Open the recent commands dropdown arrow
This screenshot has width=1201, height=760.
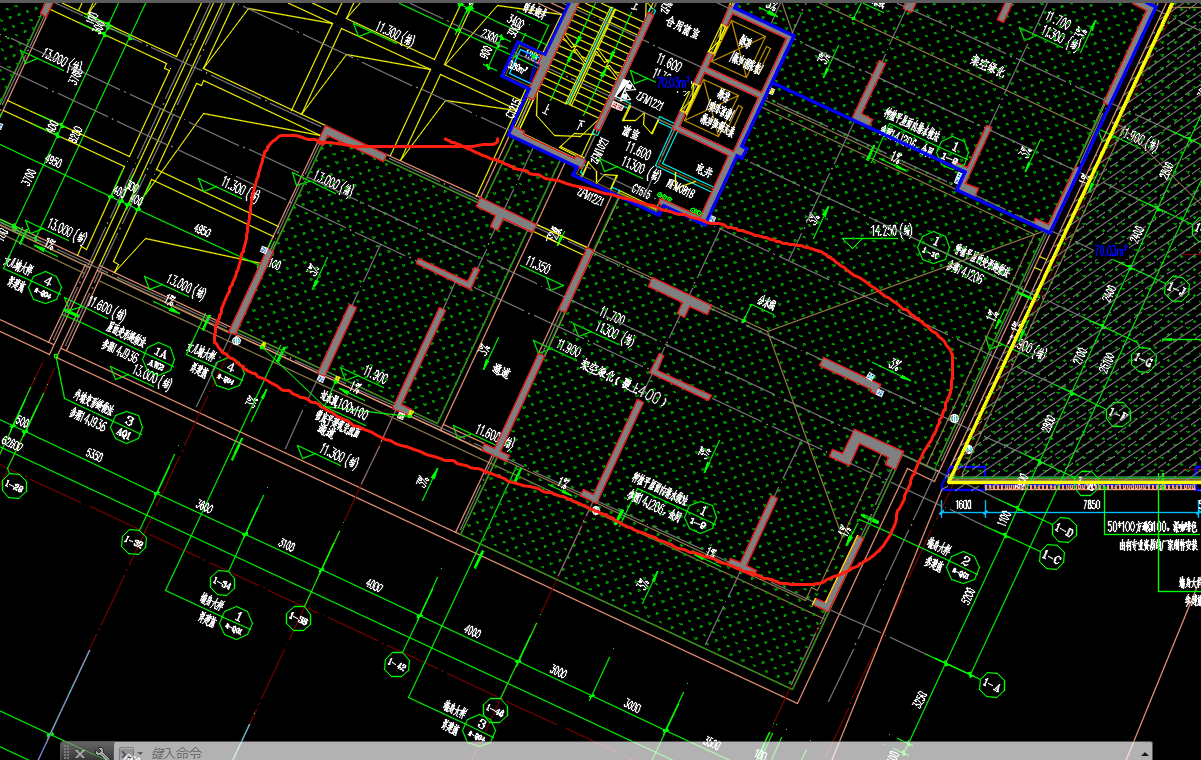click(x=141, y=752)
